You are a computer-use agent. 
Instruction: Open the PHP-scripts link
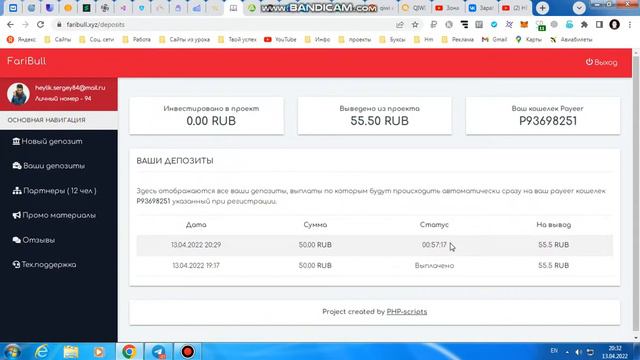pyautogui.click(x=407, y=311)
